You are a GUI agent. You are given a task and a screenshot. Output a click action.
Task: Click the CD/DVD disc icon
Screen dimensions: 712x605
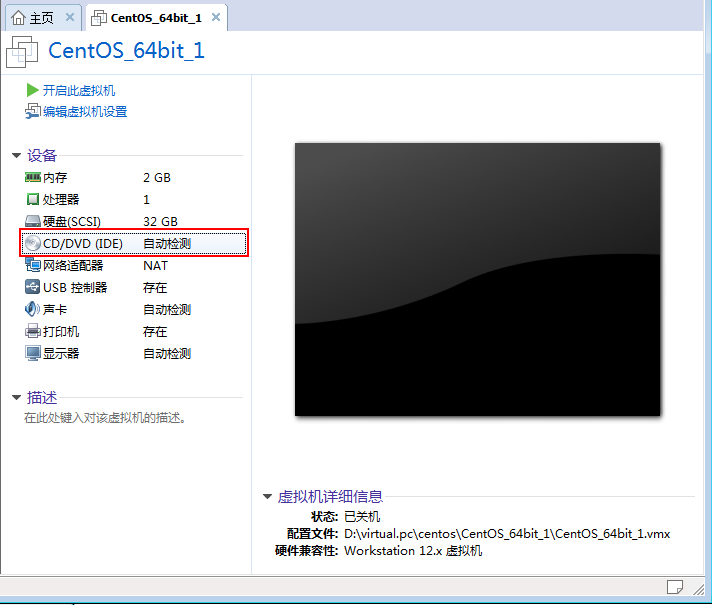pyautogui.click(x=33, y=243)
